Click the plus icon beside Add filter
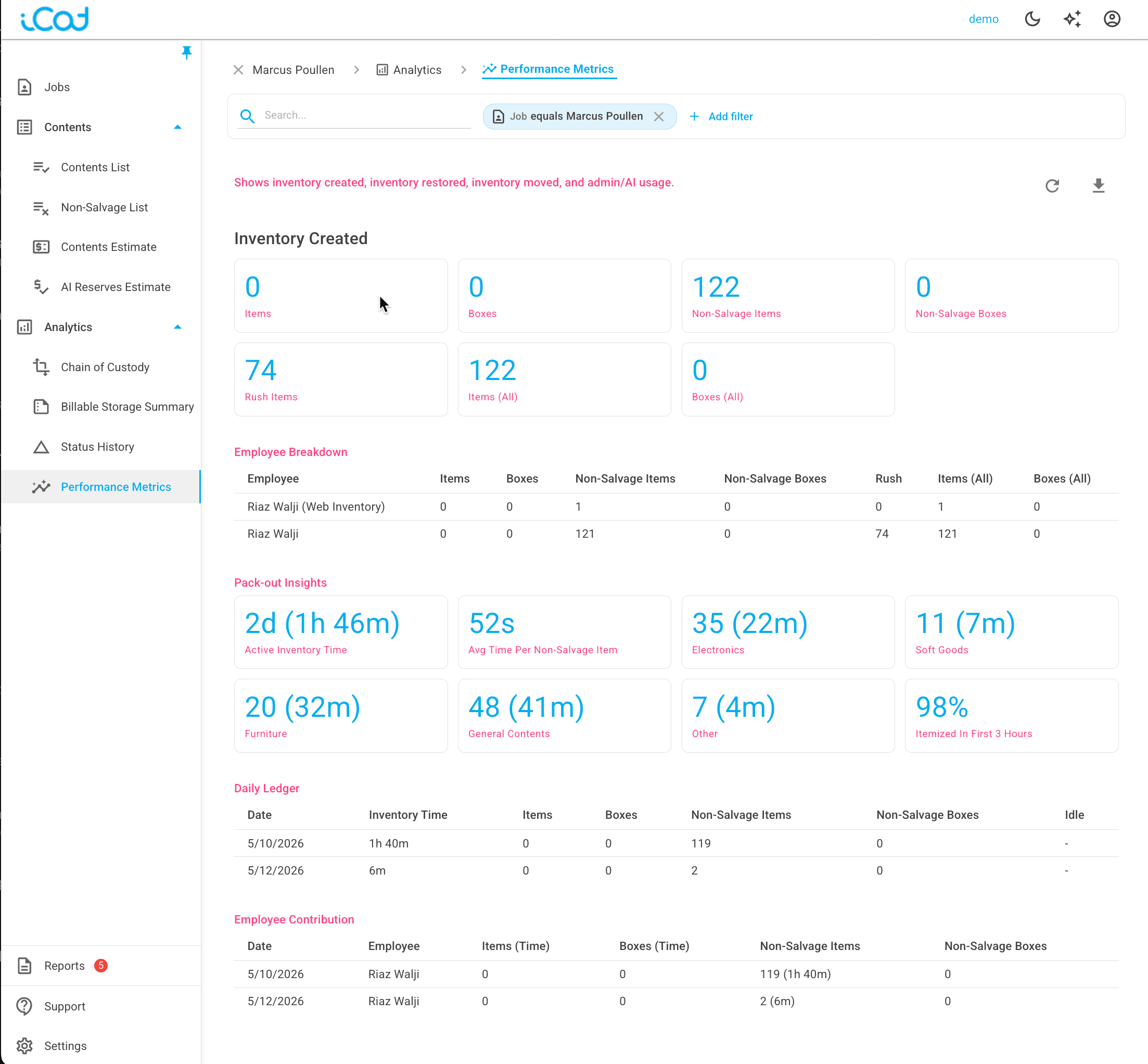 [695, 116]
